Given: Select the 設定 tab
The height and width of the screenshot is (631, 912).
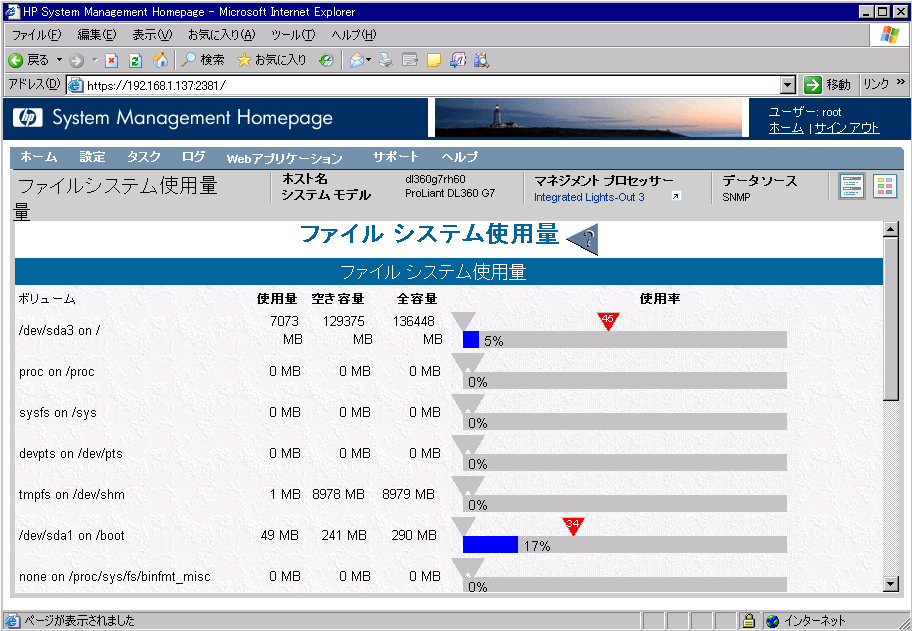Looking at the screenshot, I should click(92, 157).
